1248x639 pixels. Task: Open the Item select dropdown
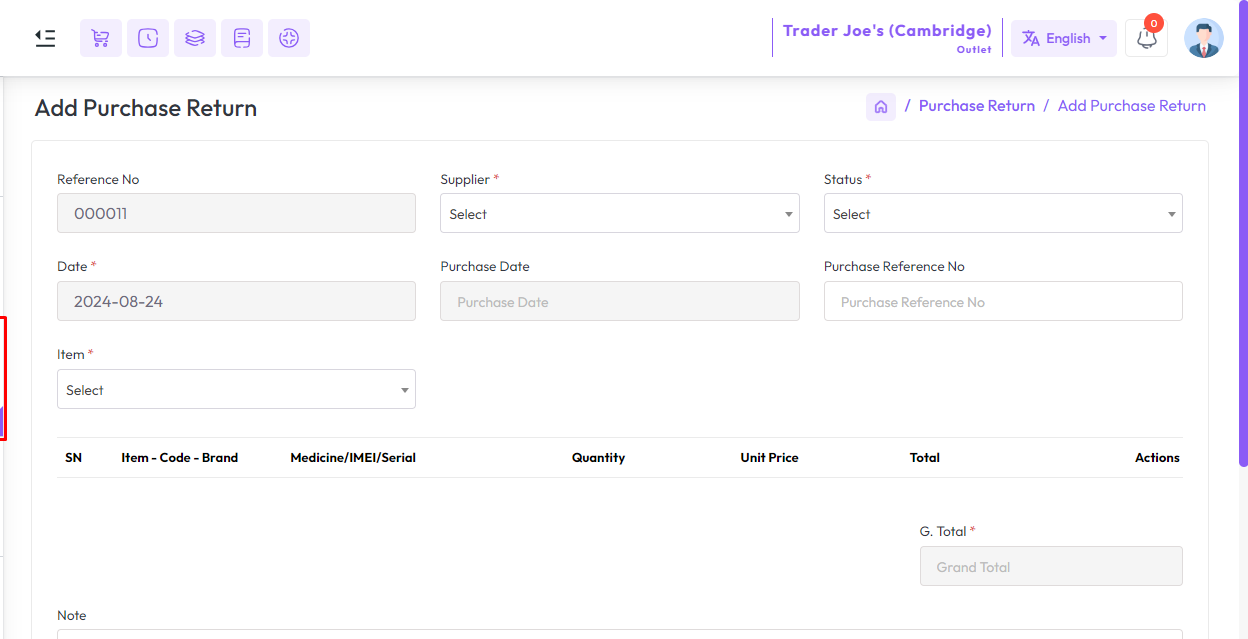click(236, 389)
